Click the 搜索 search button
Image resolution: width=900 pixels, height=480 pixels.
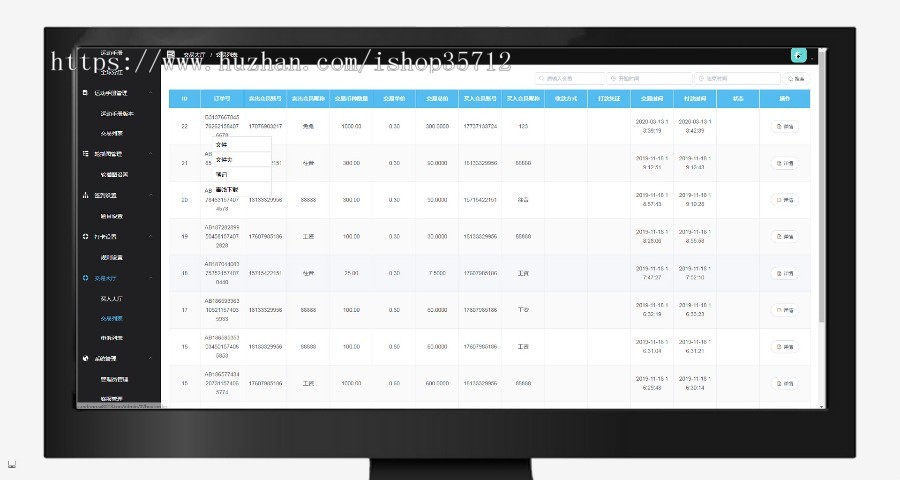pyautogui.click(x=796, y=78)
